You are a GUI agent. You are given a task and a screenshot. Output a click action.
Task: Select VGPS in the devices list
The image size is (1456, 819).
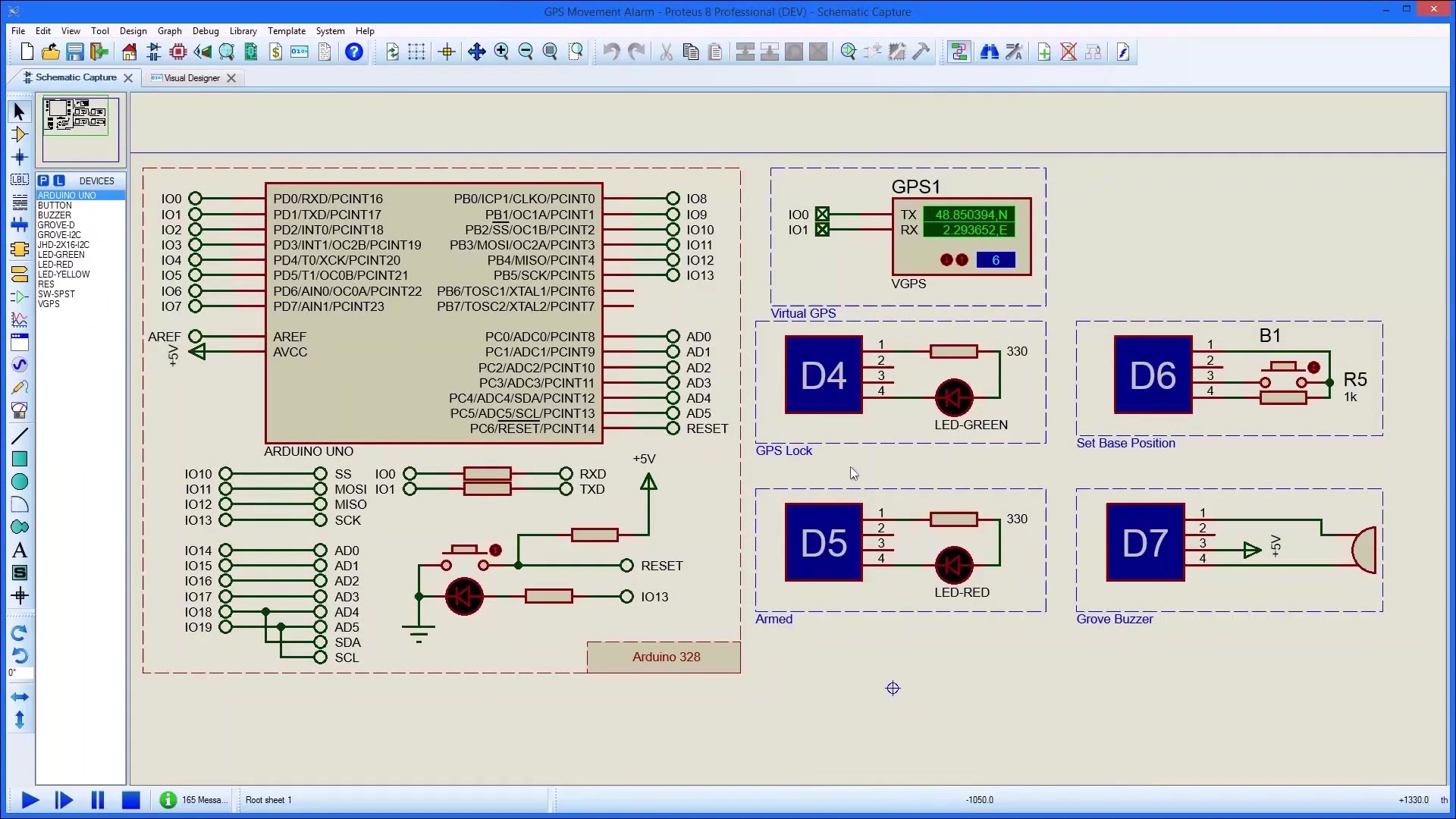(49, 304)
